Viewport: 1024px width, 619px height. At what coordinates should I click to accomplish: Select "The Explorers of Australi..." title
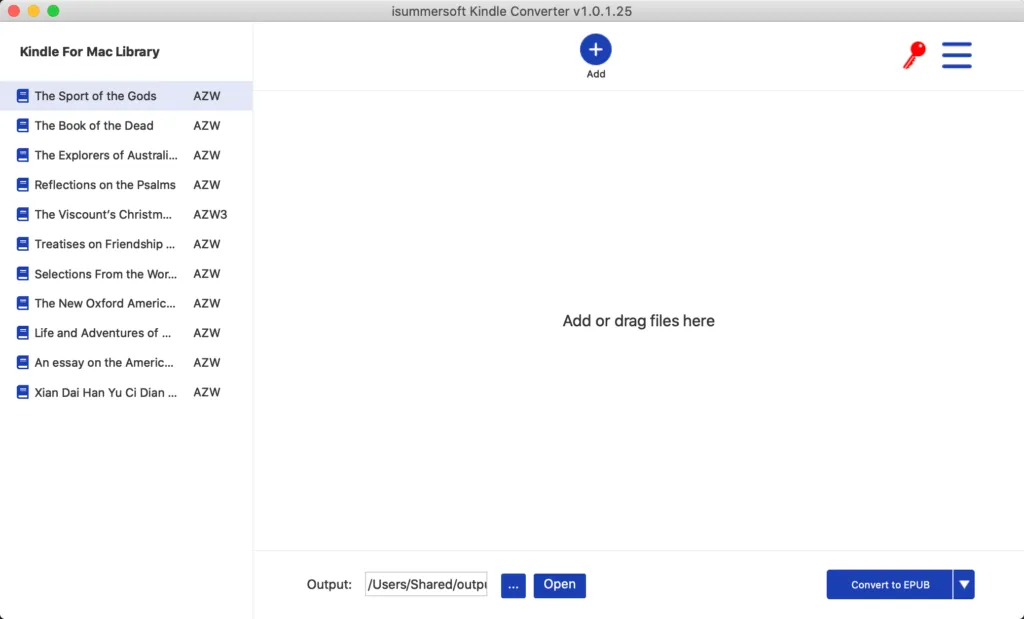pos(106,155)
